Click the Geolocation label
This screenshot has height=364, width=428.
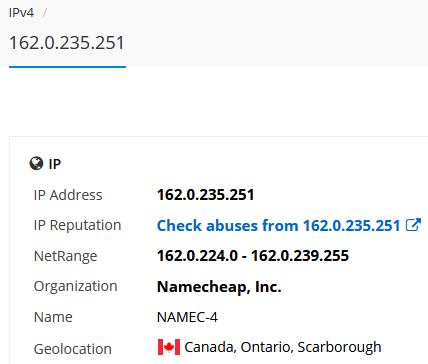(x=73, y=349)
